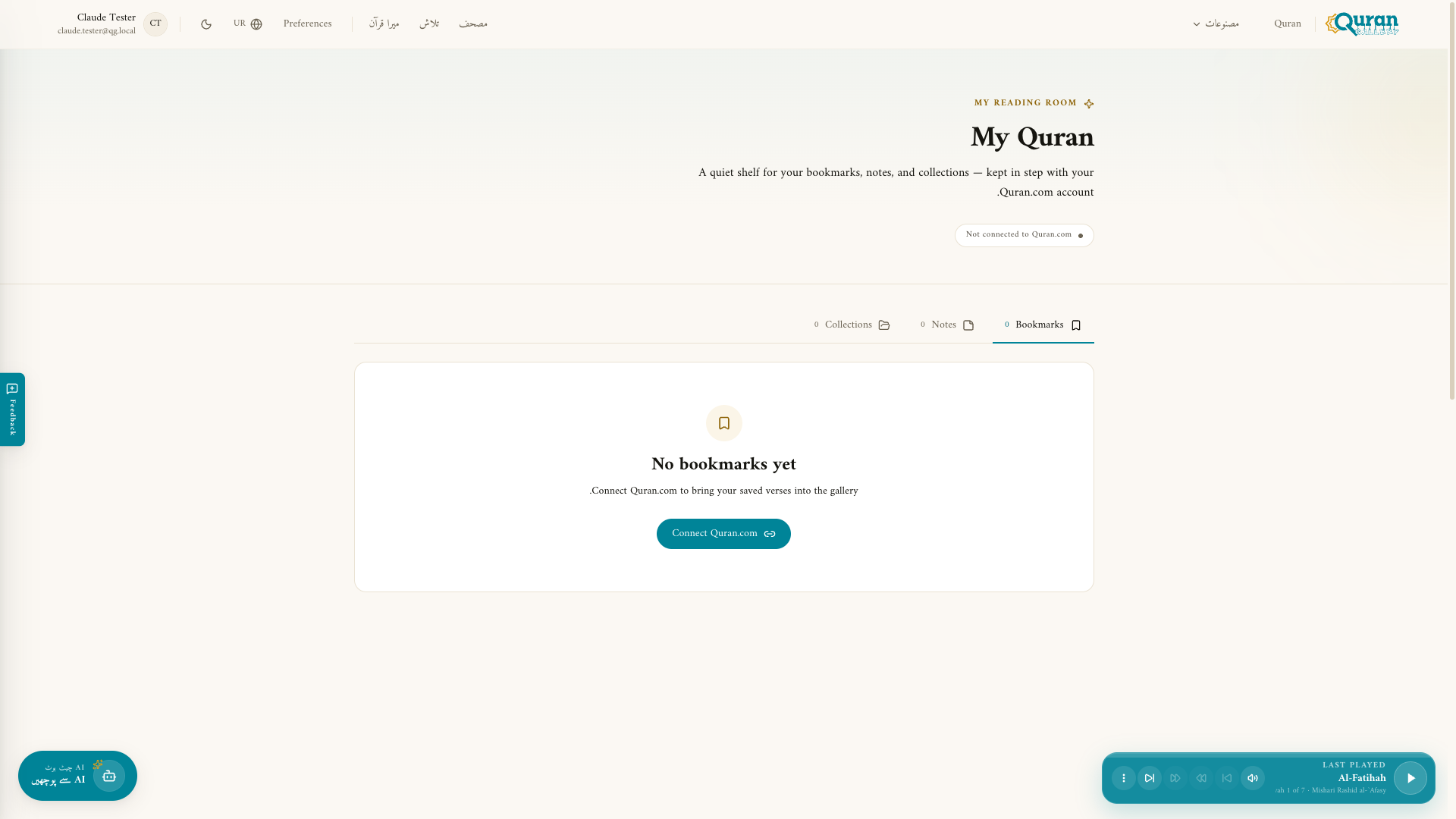Click the Quran Gallery logo
The height and width of the screenshot is (819, 1456).
click(1362, 24)
